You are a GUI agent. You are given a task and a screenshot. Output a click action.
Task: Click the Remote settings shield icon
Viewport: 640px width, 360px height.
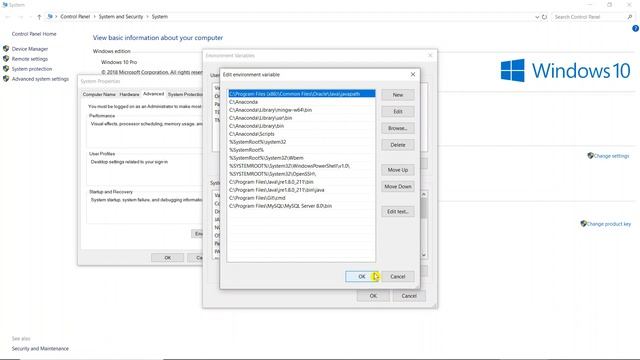tap(6, 59)
